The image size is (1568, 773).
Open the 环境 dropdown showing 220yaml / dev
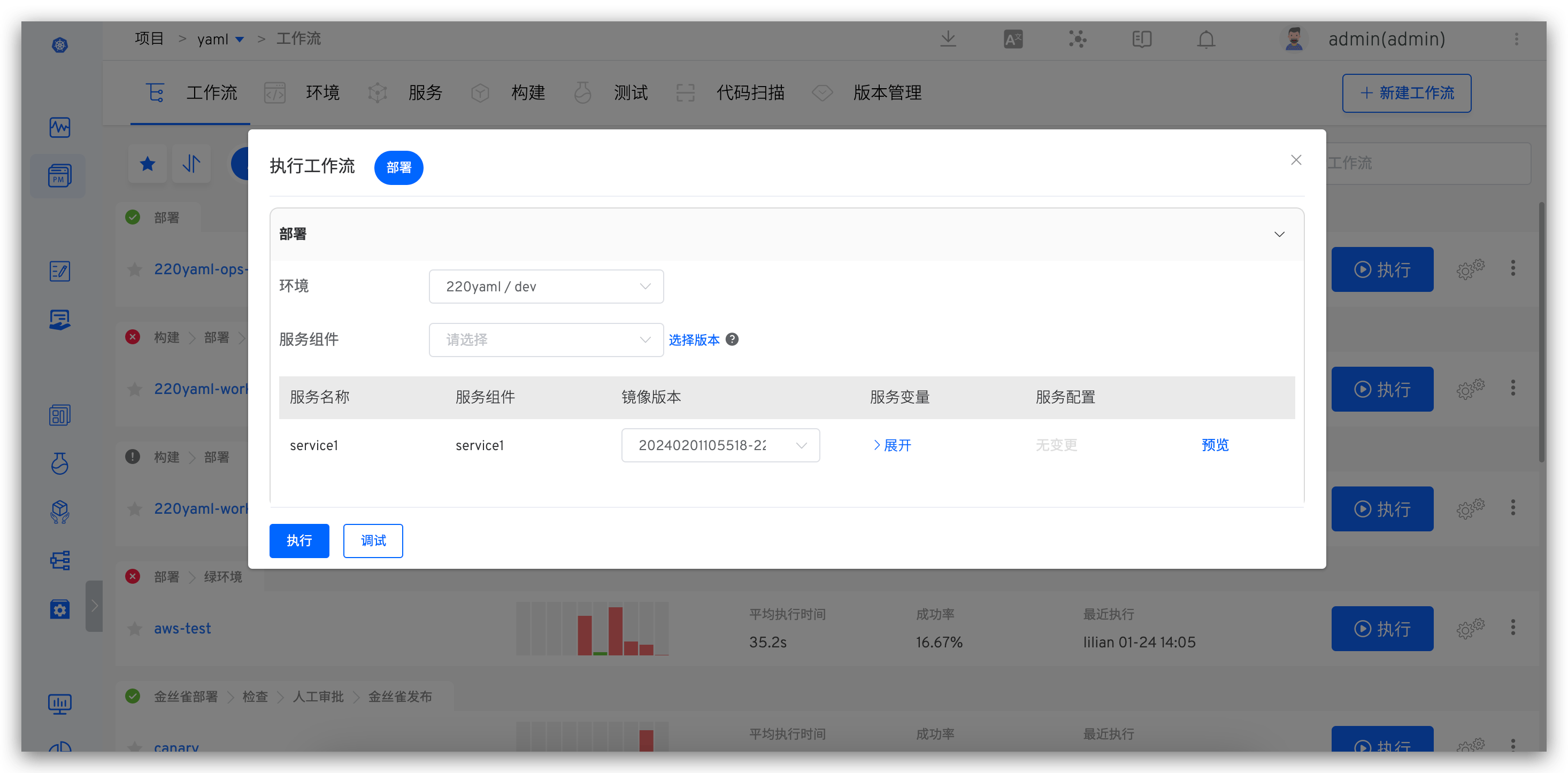545,287
